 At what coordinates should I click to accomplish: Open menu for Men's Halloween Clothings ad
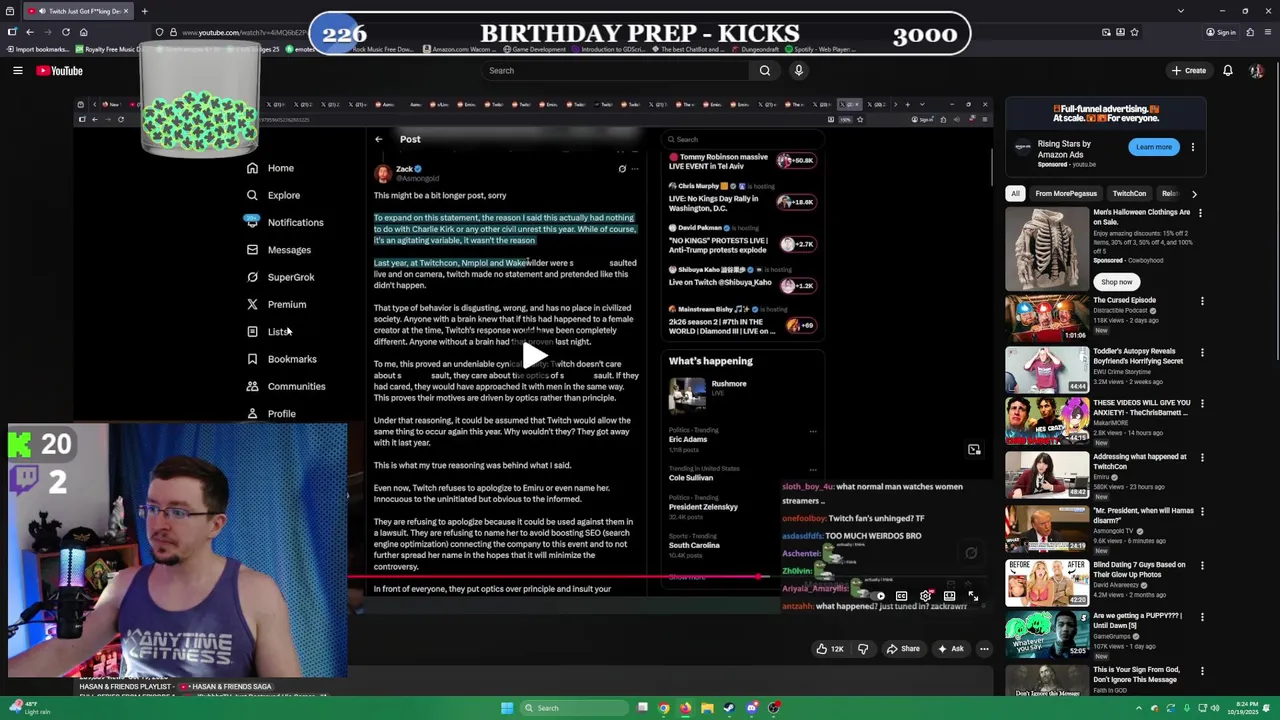point(1201,213)
